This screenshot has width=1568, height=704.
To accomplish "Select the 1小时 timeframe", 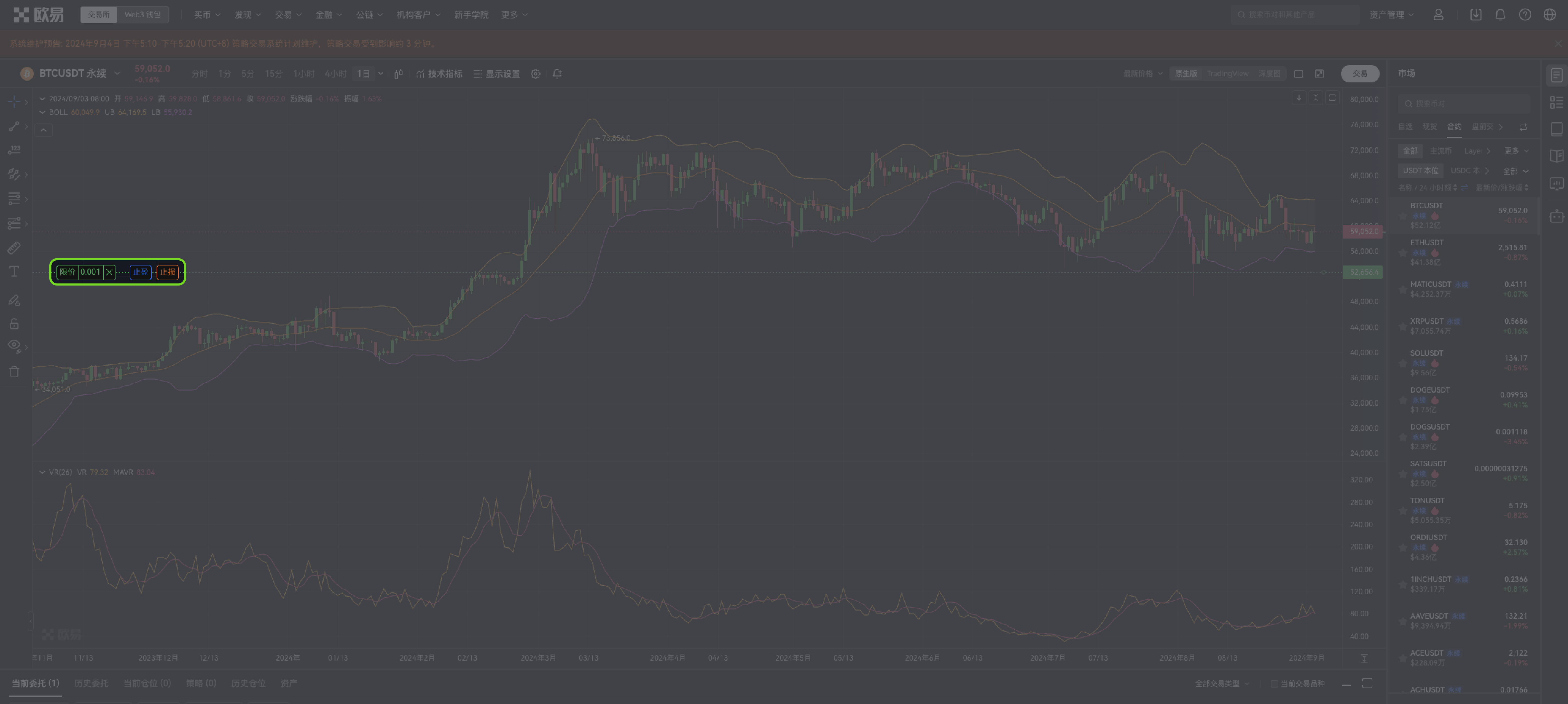I will pos(304,74).
